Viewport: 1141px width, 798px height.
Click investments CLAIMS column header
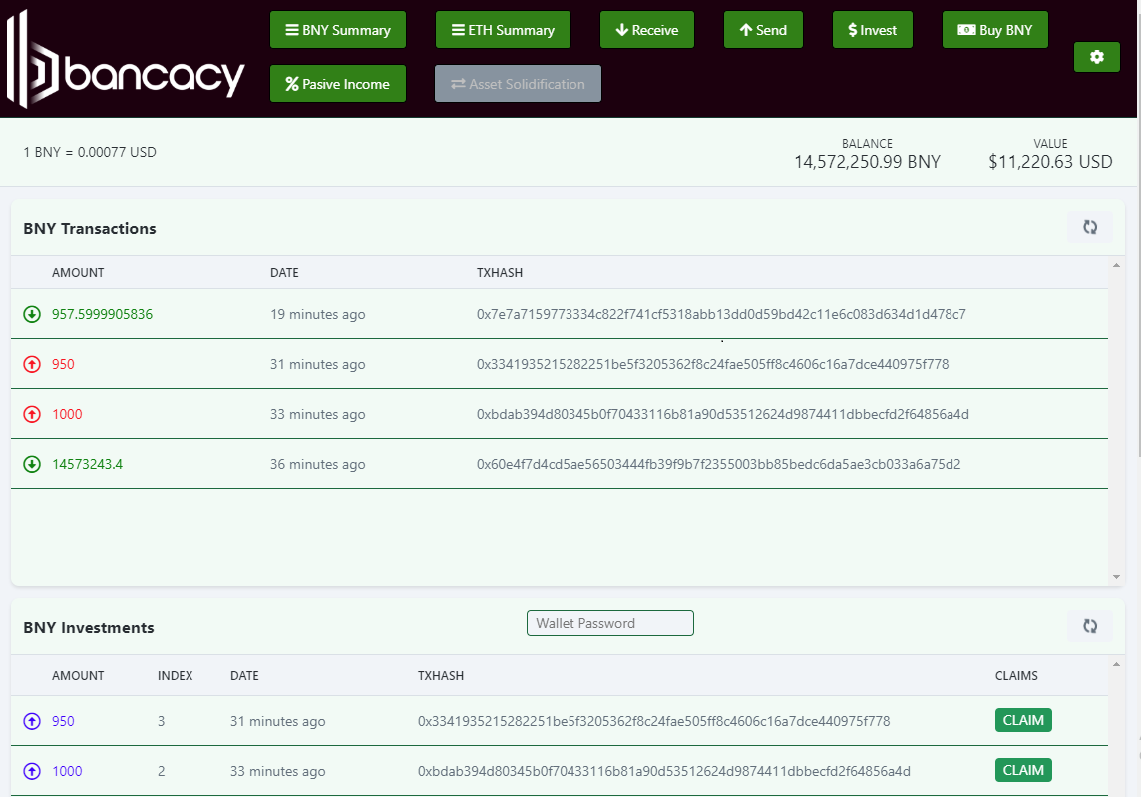[x=1017, y=675]
